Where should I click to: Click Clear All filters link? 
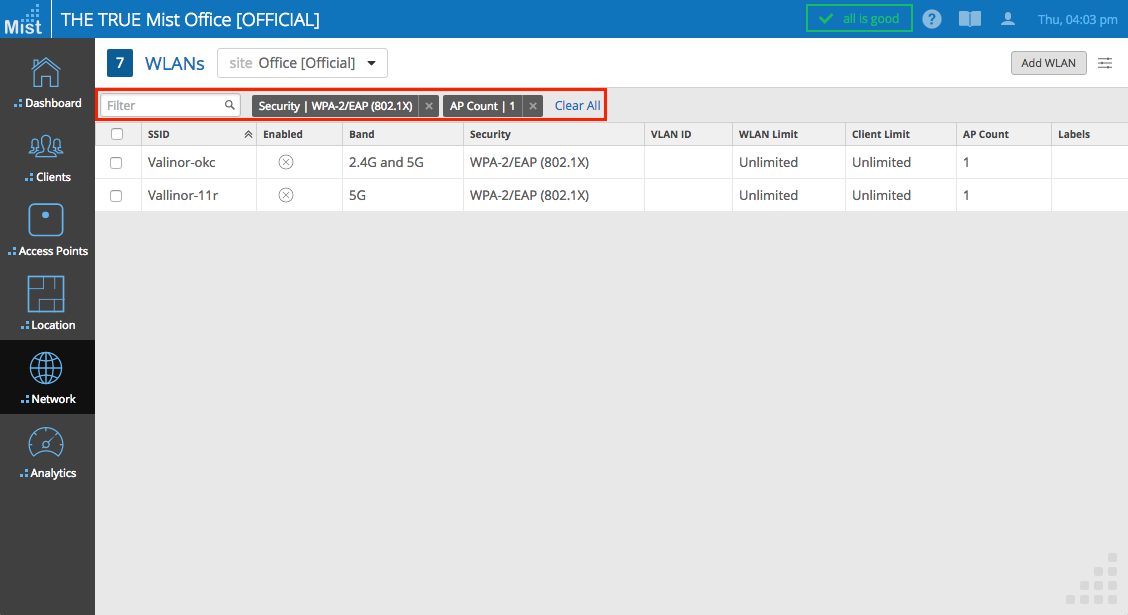point(577,106)
